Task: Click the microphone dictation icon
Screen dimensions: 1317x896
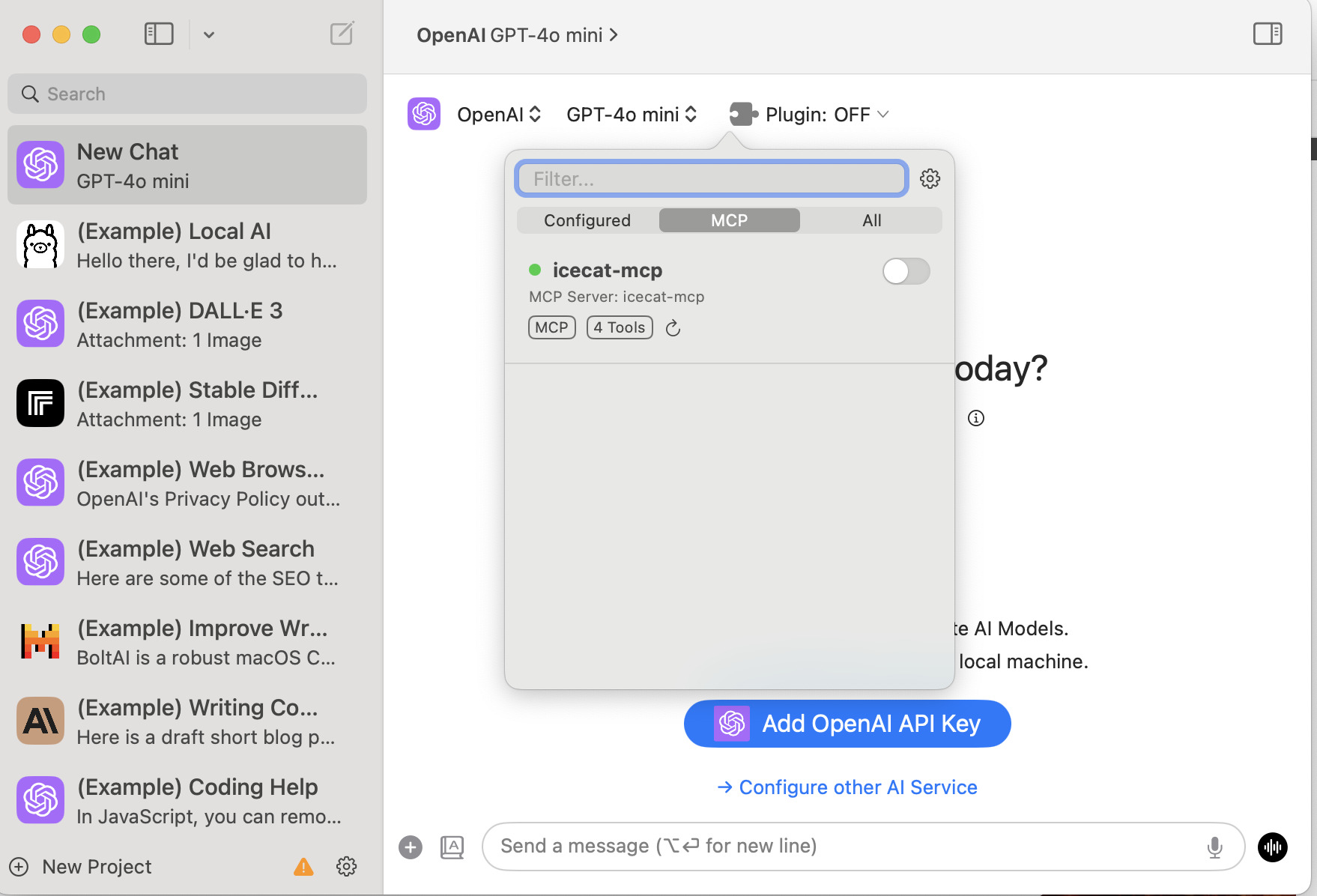Action: [1214, 847]
